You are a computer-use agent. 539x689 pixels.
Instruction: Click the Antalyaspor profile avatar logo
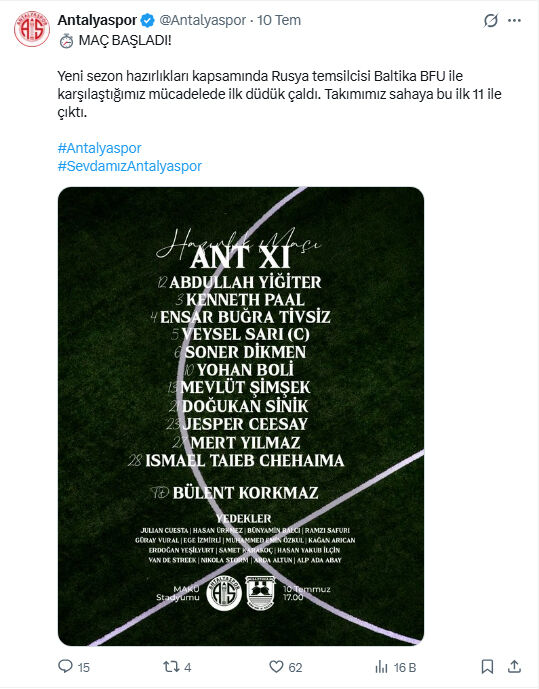(32, 29)
